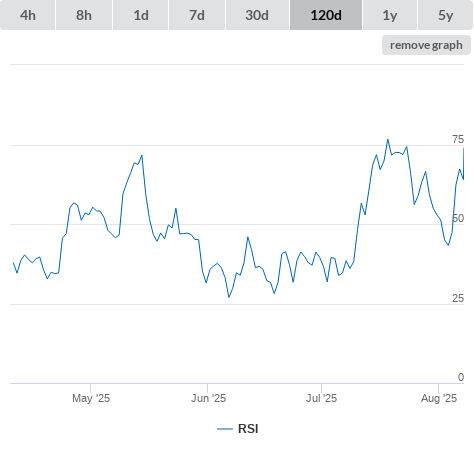Click the remove graph button

tap(426, 45)
